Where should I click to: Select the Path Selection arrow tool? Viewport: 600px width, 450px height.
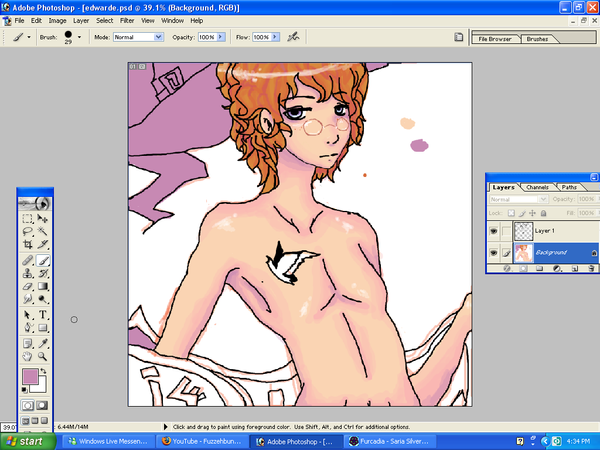click(28, 315)
